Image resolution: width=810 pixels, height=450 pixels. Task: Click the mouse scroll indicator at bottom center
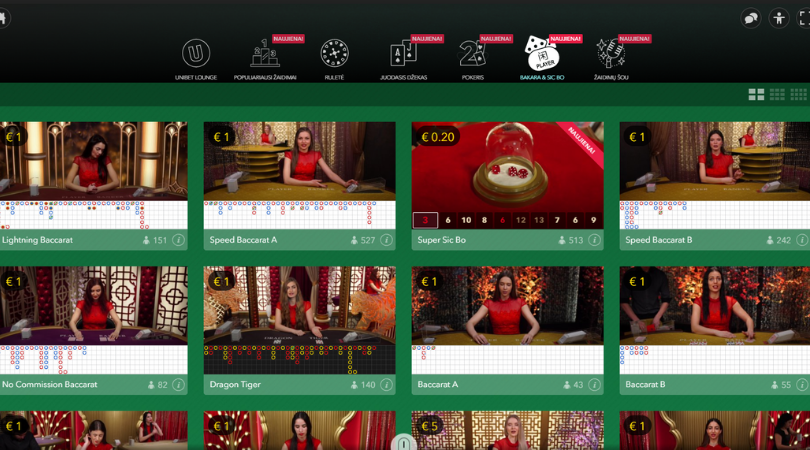coord(403,443)
